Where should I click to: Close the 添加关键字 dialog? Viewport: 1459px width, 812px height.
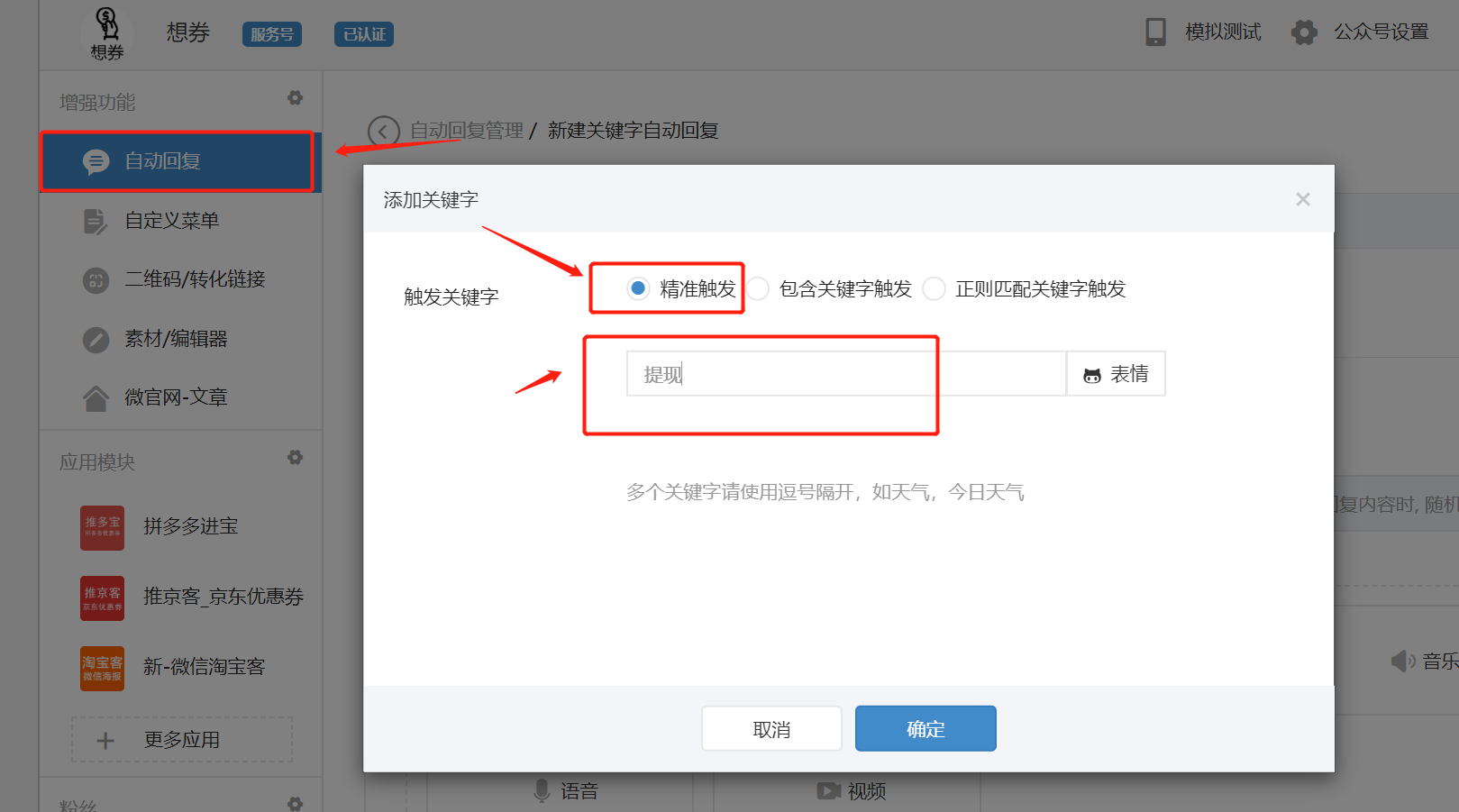(x=1302, y=199)
